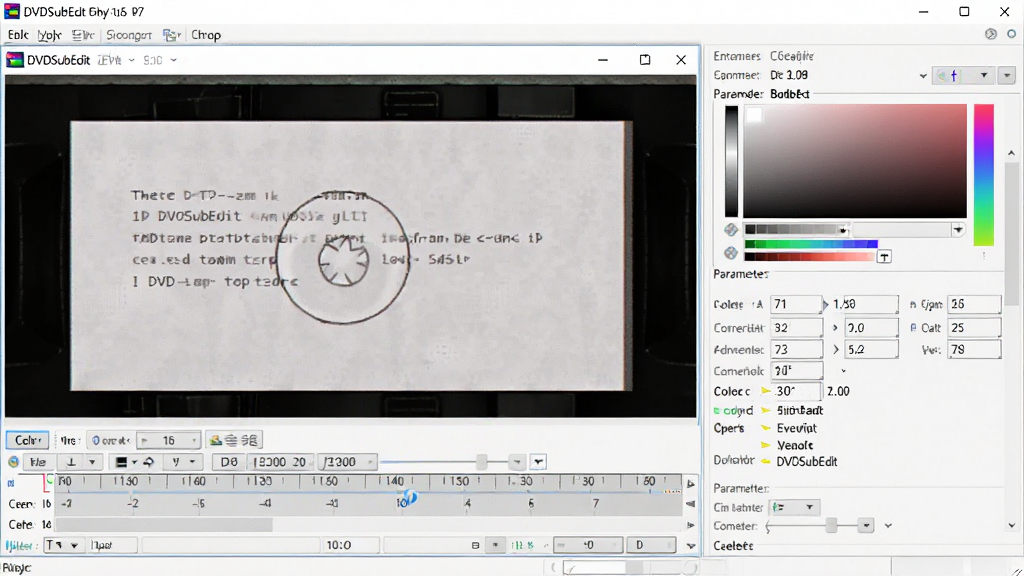1024x576 pixels.
Task: Open dropdown arrow next to 'y' button
Action: (x=193, y=462)
